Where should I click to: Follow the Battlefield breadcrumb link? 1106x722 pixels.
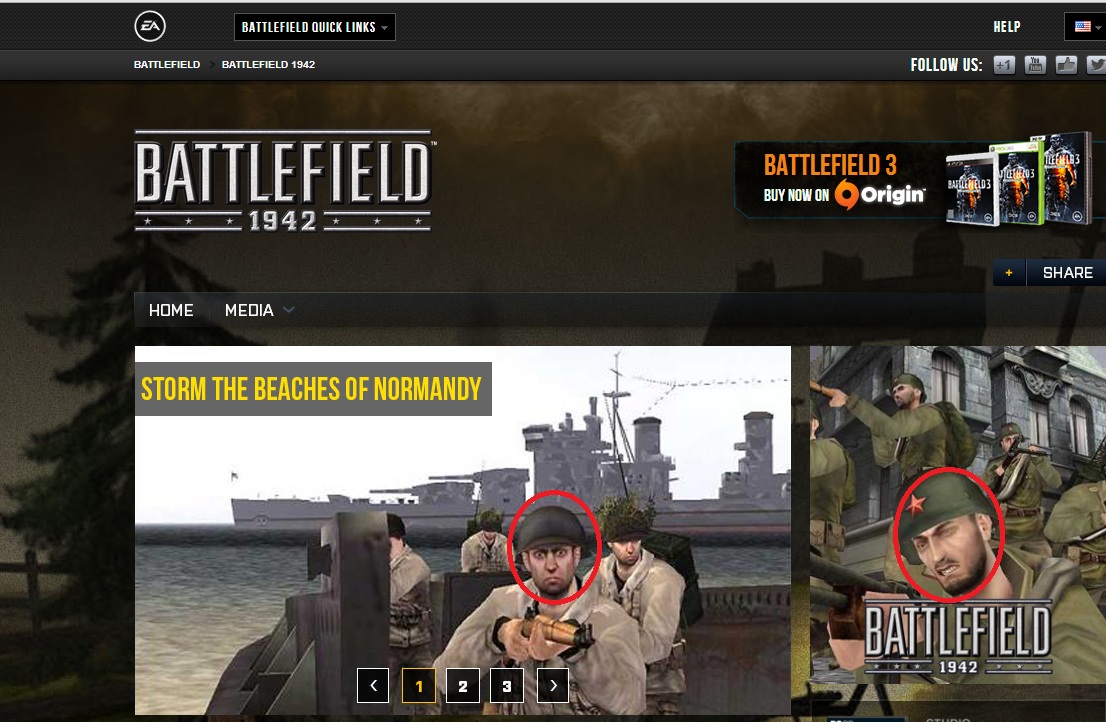(x=167, y=64)
